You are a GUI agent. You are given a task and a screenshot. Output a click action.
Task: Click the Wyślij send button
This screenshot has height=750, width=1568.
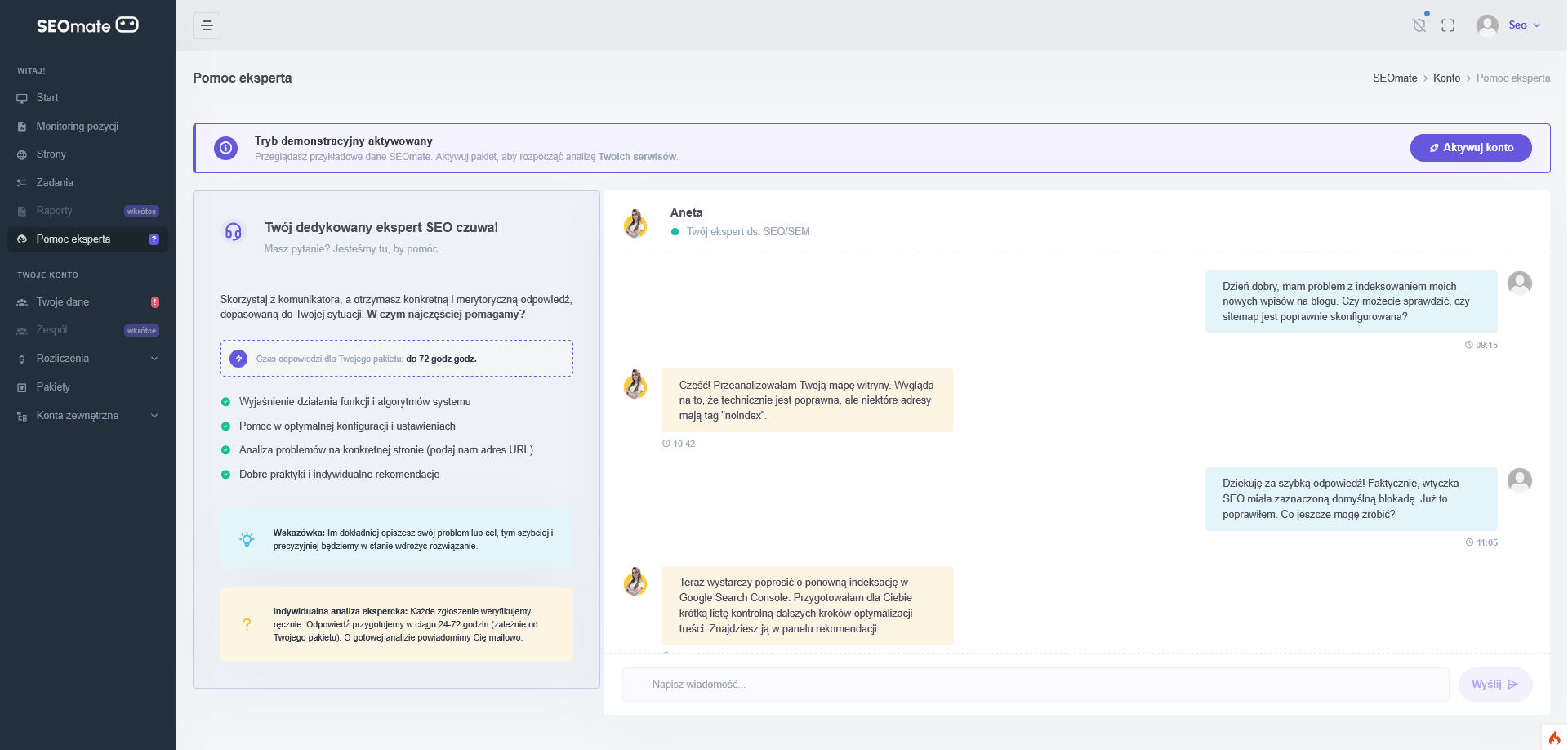pyautogui.click(x=1494, y=685)
